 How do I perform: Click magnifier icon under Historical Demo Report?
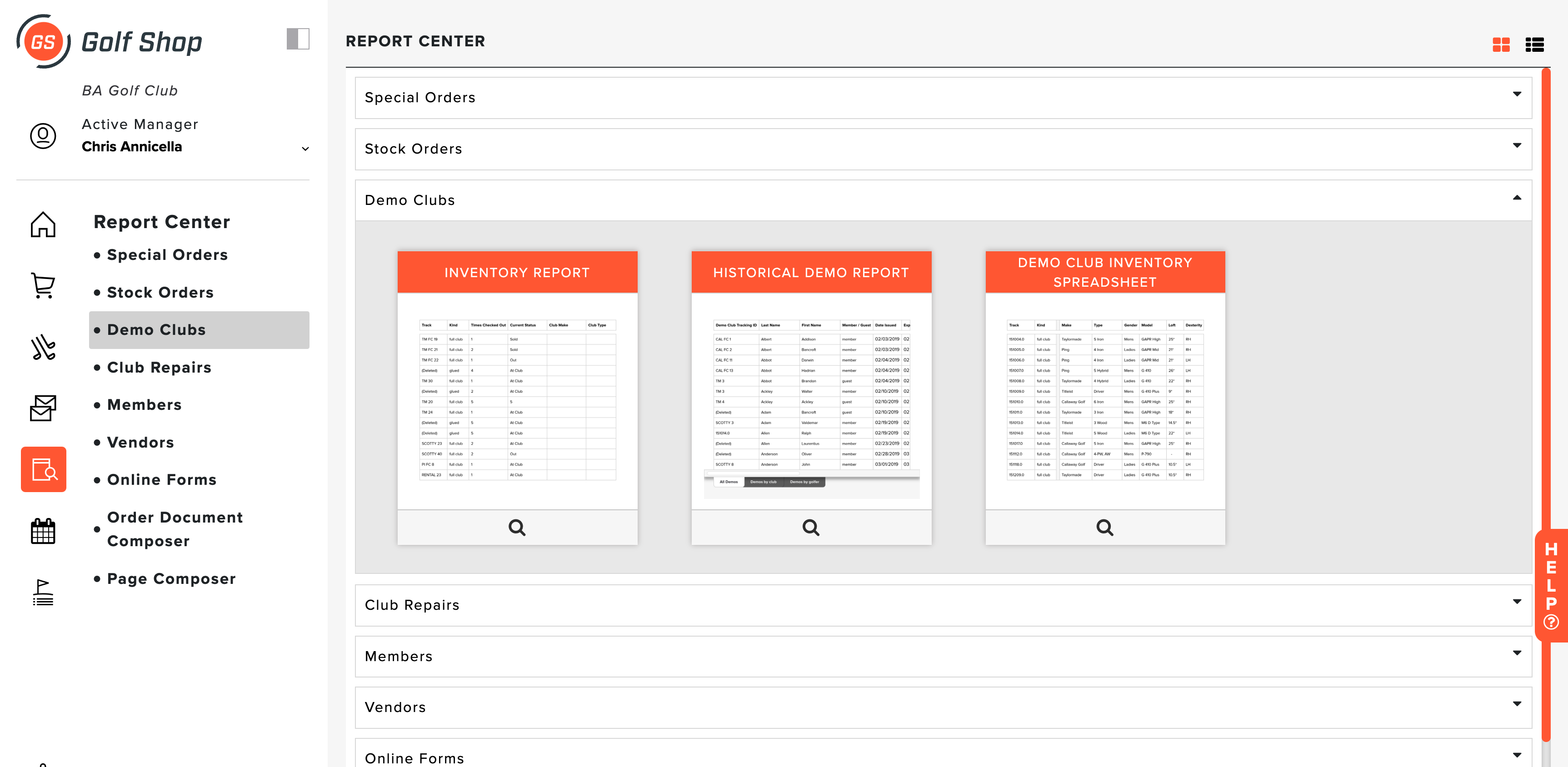[811, 527]
